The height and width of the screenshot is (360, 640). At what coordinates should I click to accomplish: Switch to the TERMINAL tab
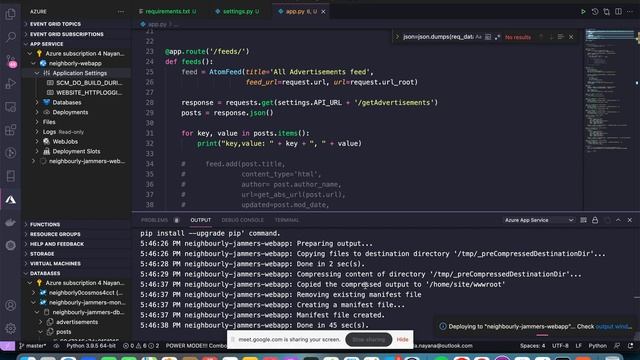pyautogui.click(x=287, y=220)
